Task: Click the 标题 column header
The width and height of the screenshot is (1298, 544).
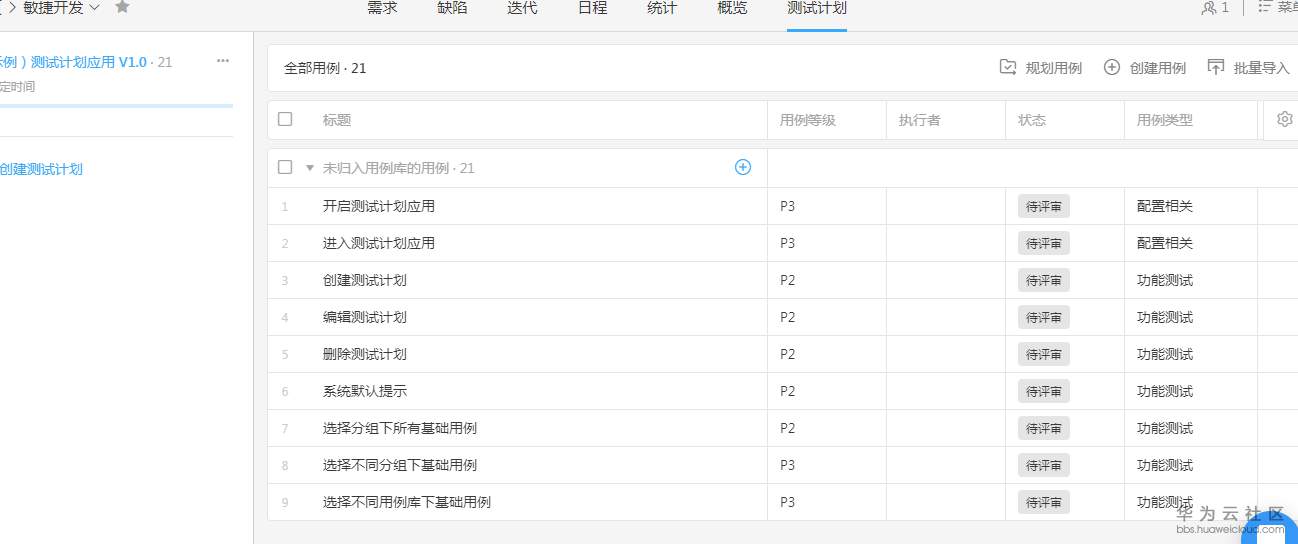Action: click(337, 120)
